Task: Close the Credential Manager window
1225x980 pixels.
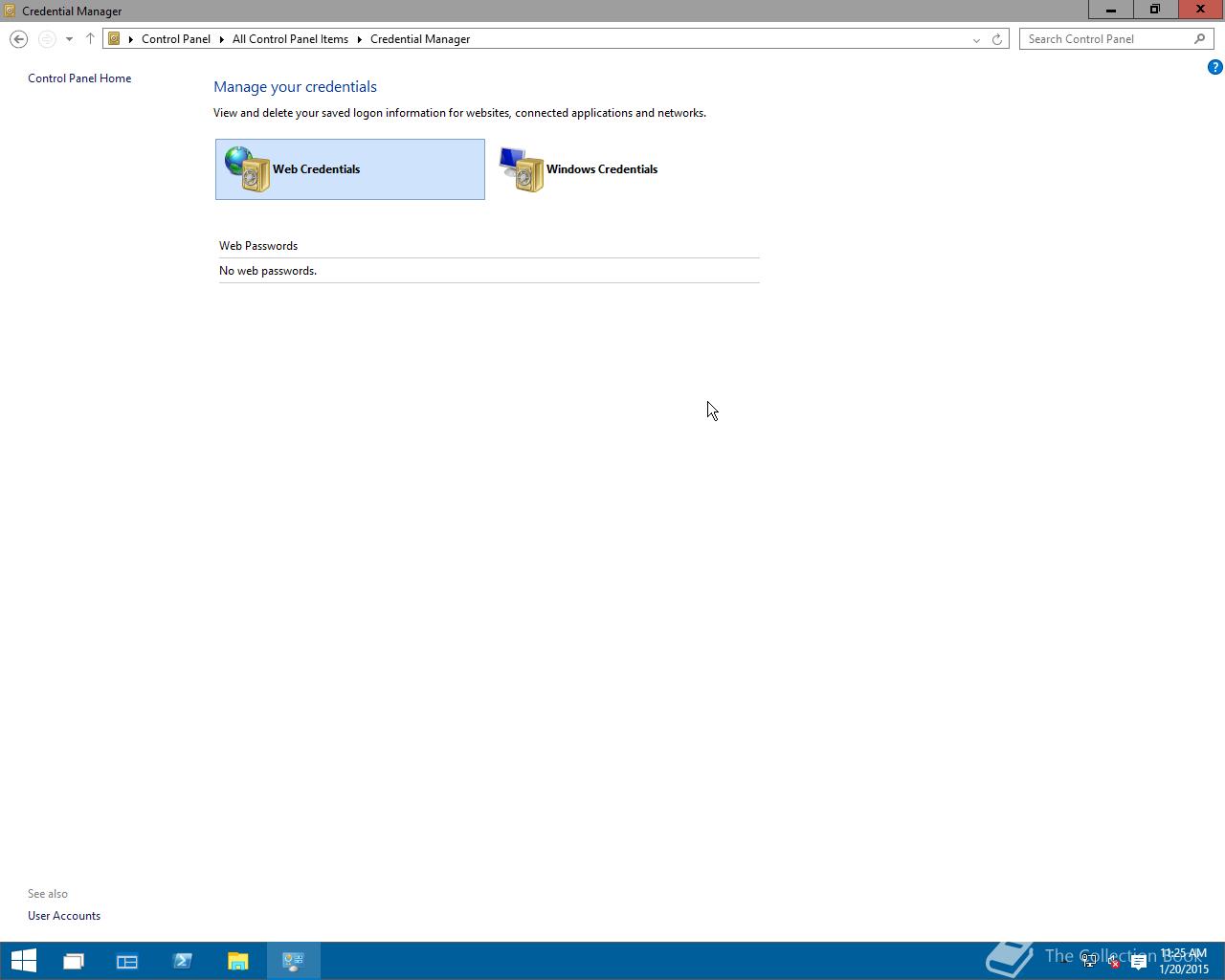Action: click(1200, 10)
